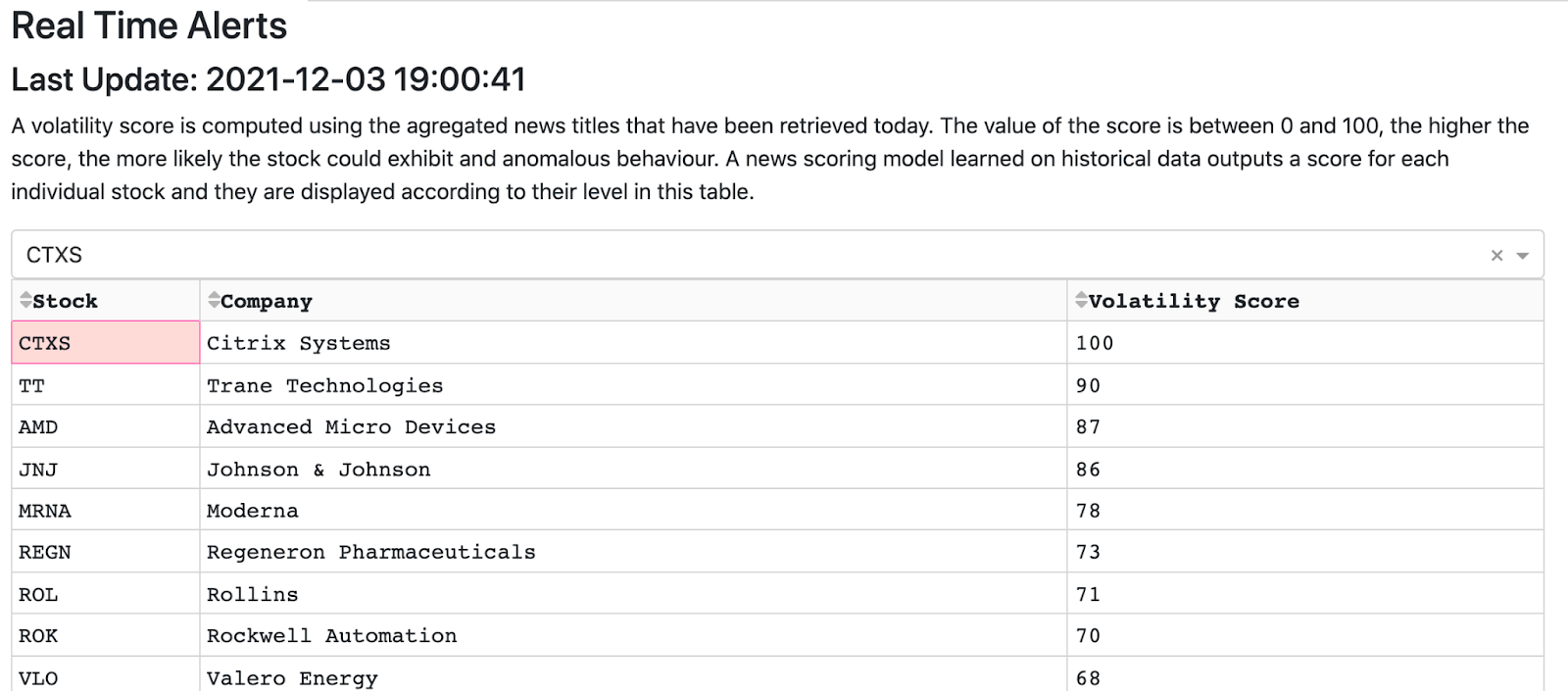This screenshot has width=1568, height=695.
Task: Select the Citrix Systems company cell
Action: [633, 342]
